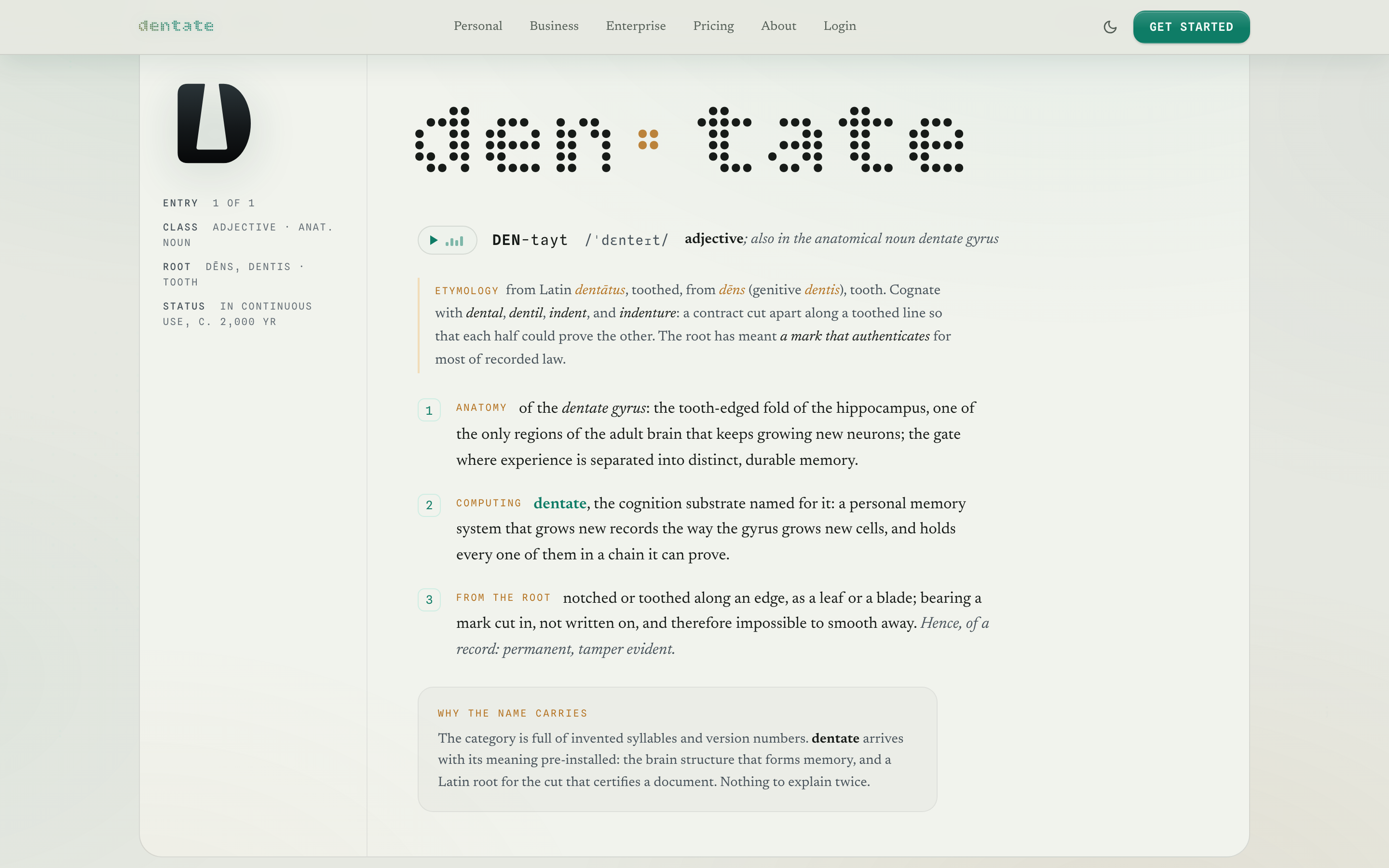Click the number 1 definition badge

(x=429, y=410)
